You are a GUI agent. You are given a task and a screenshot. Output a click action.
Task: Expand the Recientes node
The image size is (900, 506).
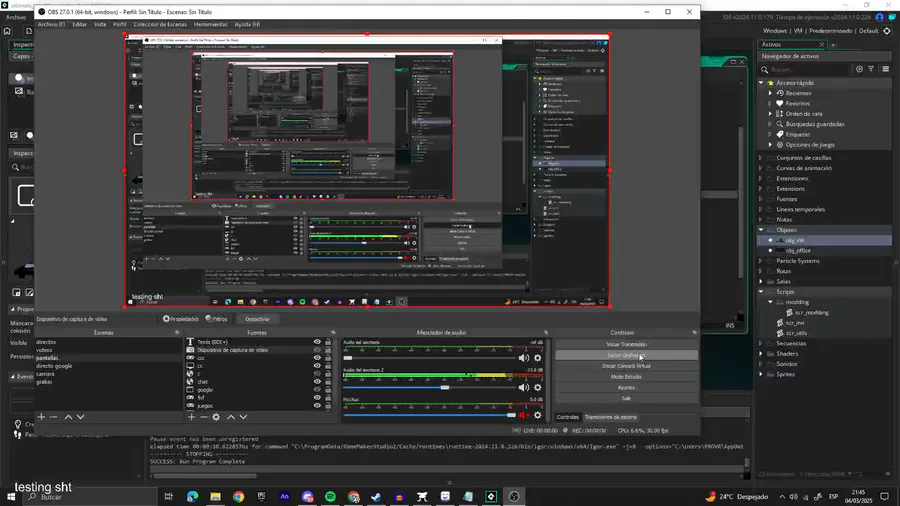[770, 93]
